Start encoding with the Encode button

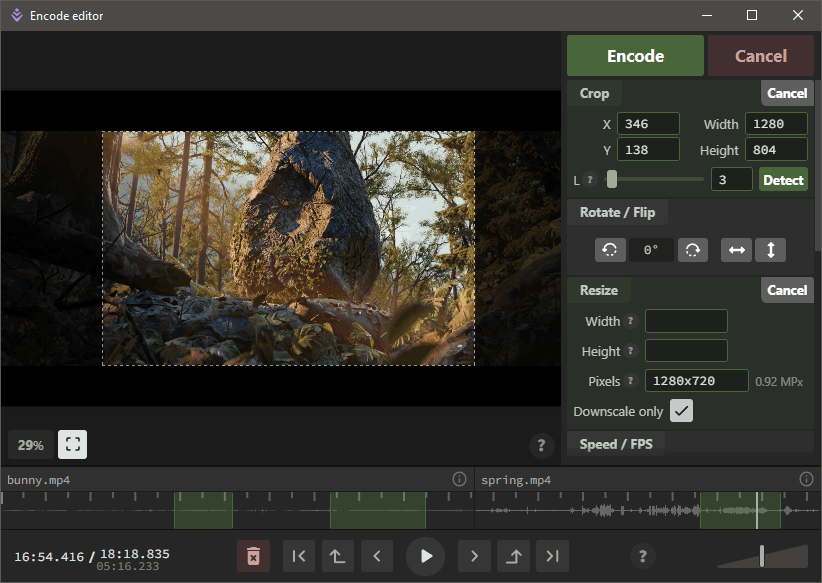(635, 55)
